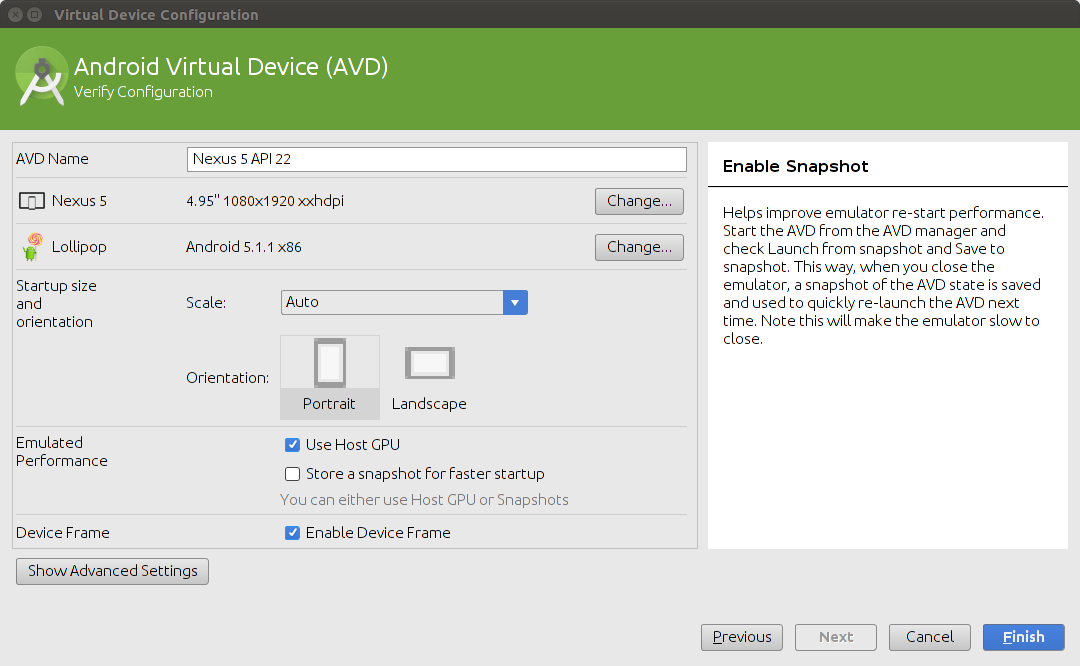Close the Virtual Device Configuration window
Image resolution: width=1080 pixels, height=666 pixels.
pos(16,14)
